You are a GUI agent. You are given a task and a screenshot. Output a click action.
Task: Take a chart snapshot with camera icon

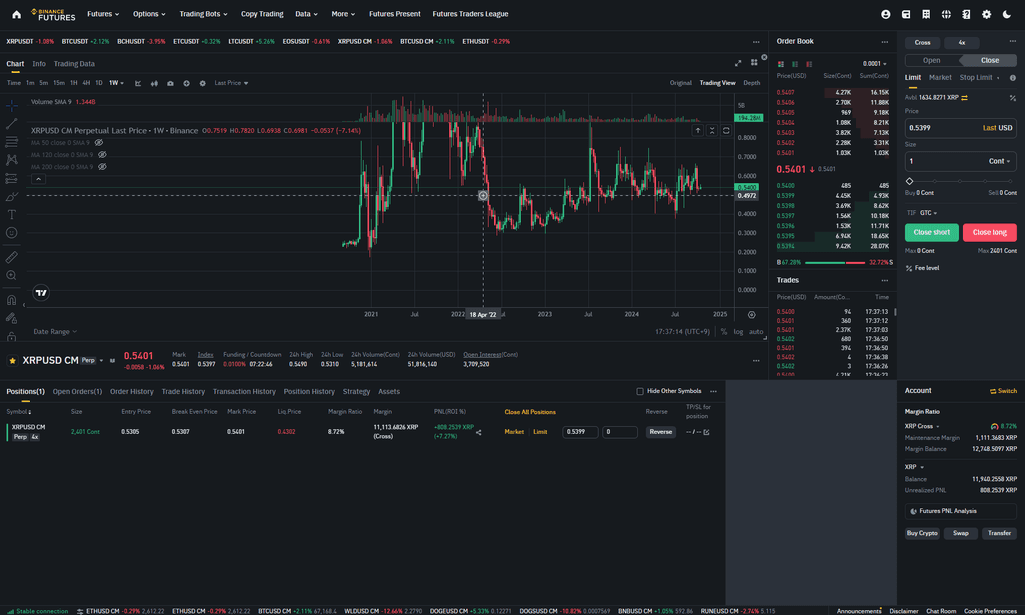(170, 83)
